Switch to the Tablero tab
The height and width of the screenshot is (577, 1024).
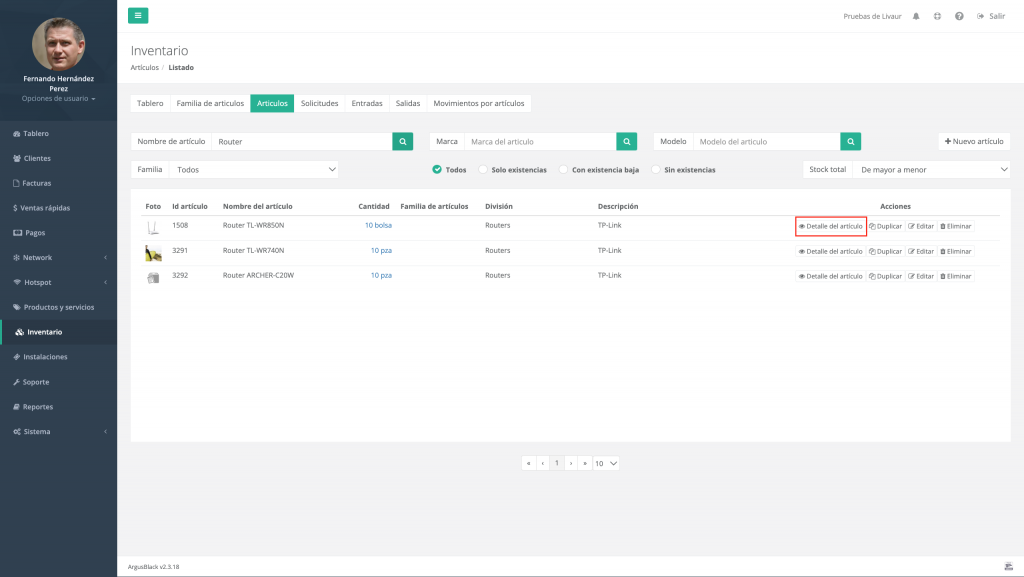click(x=150, y=103)
